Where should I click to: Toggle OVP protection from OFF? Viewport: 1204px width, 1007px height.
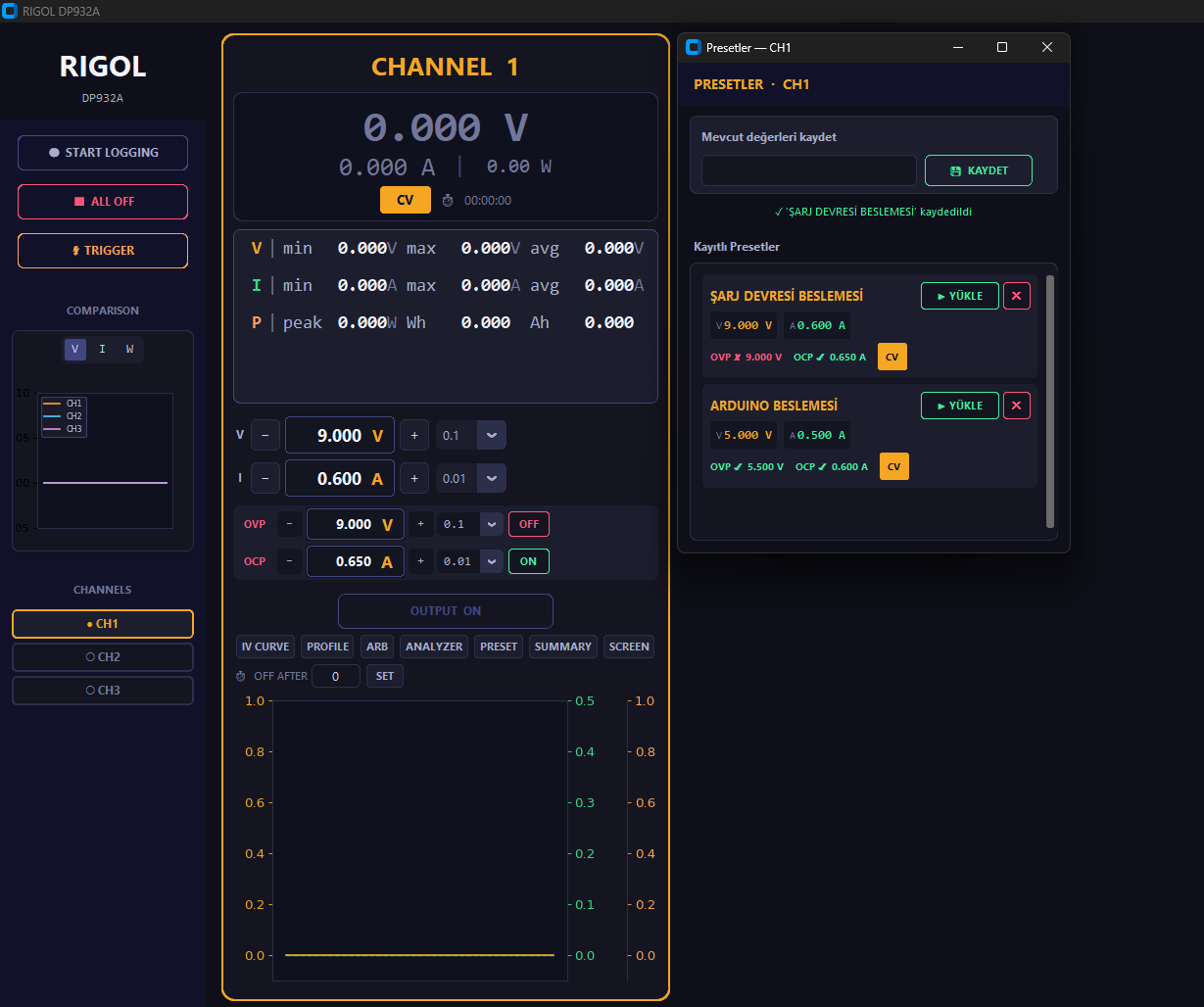[528, 525]
